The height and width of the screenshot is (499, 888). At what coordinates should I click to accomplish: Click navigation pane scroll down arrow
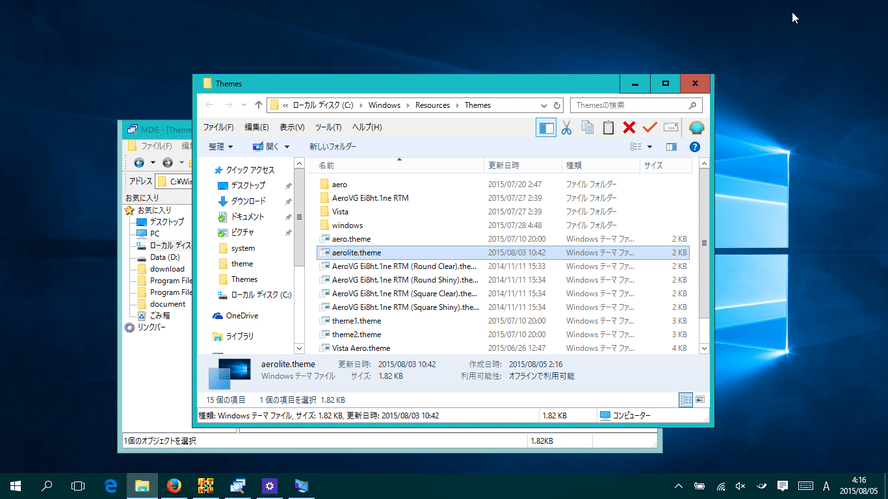point(300,348)
